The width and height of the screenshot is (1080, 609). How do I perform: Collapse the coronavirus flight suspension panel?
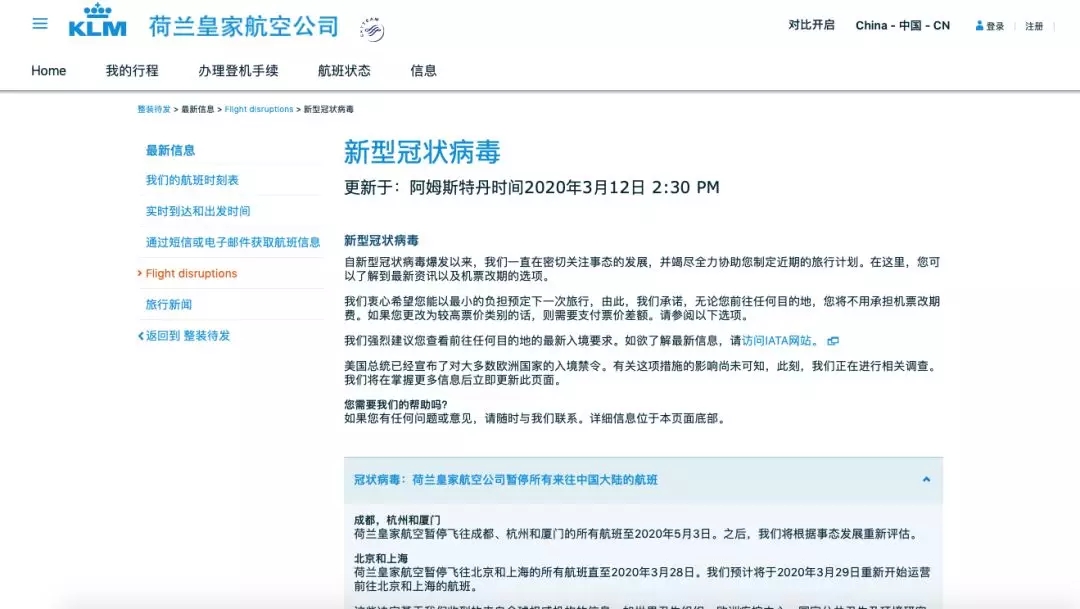coord(926,479)
